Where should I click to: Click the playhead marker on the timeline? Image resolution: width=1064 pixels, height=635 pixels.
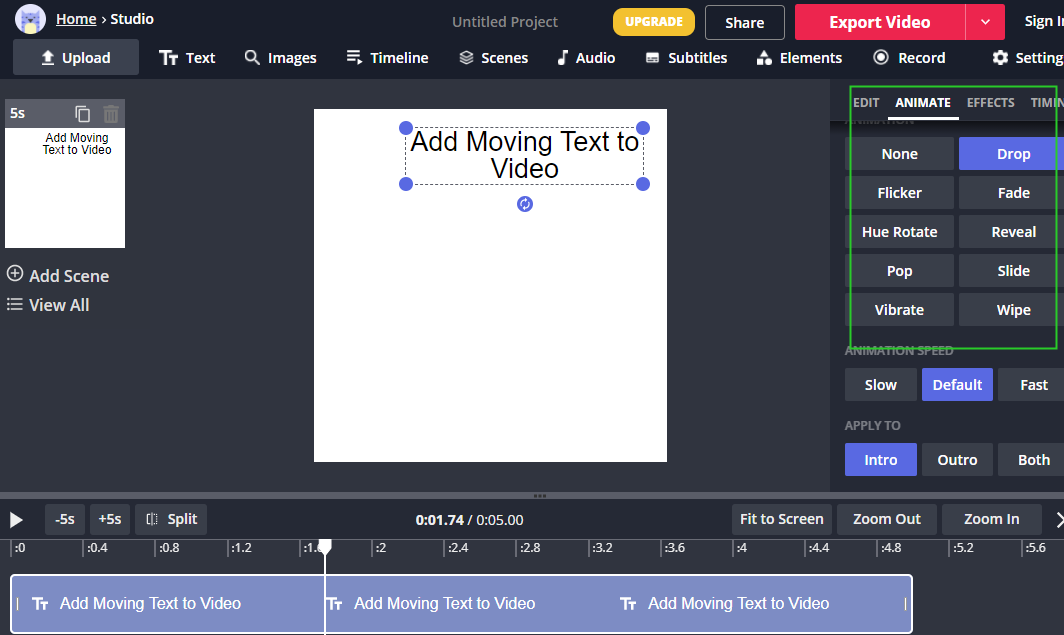pos(324,547)
